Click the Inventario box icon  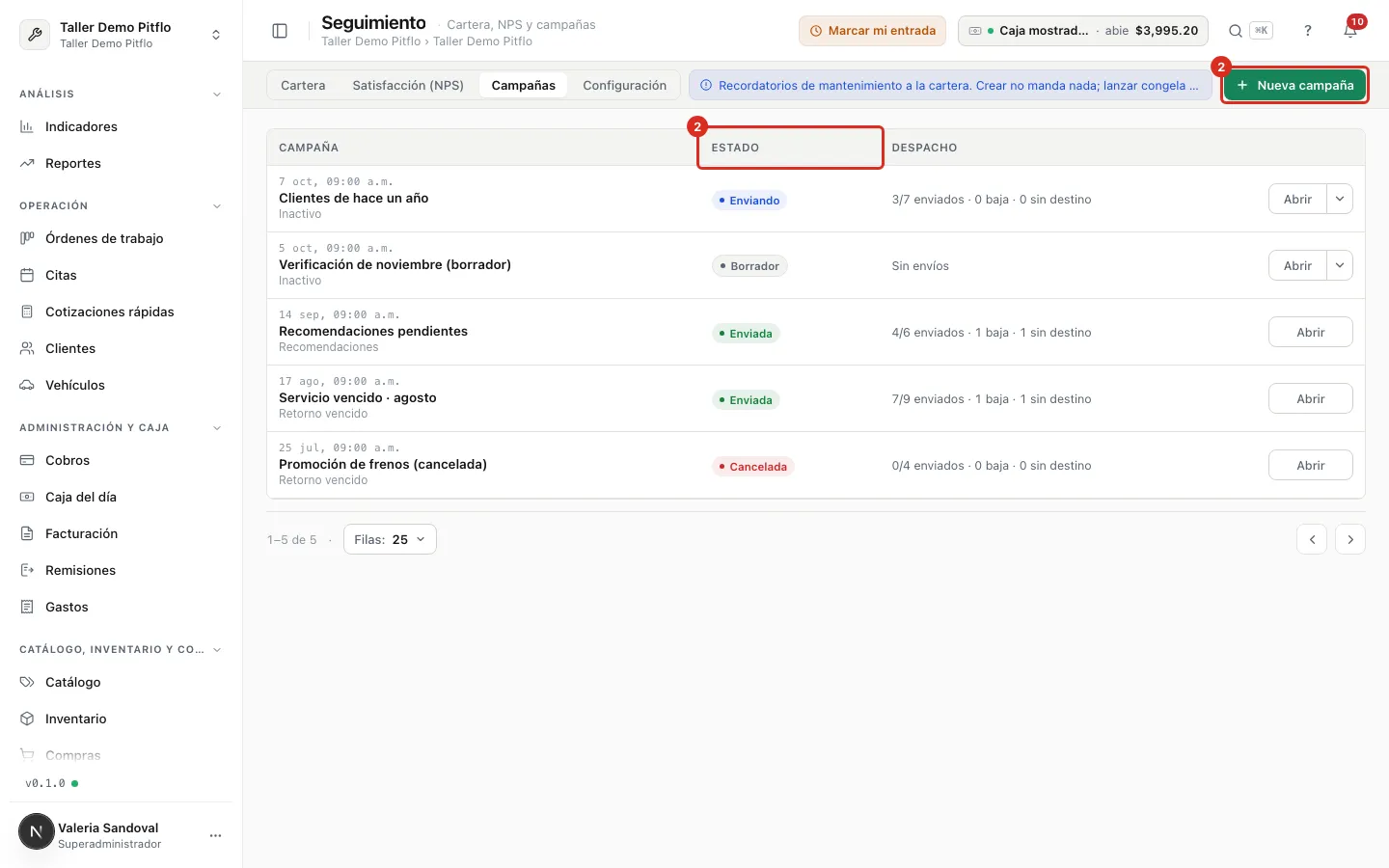tap(27, 719)
